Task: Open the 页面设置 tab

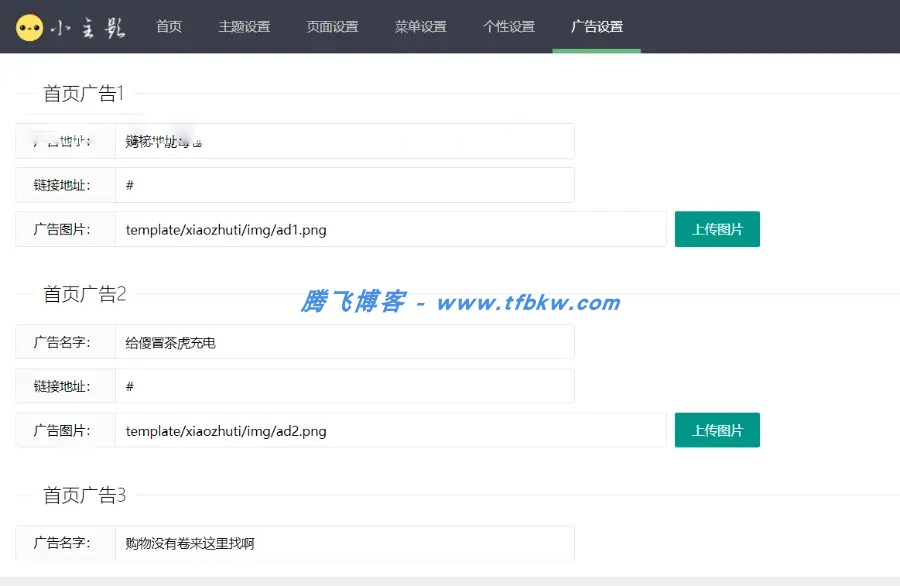Action: (333, 28)
